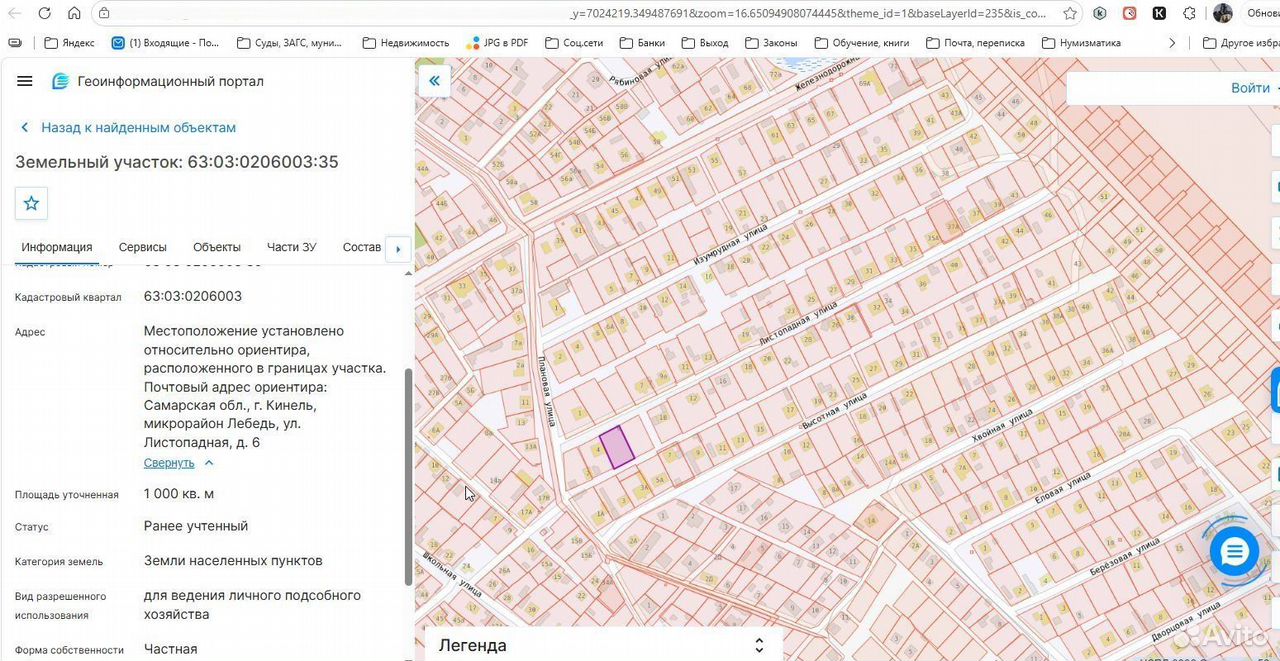The image size is (1280, 661).
Task: Open the Обучение, книги bookmarks folder
Action: 862,43
